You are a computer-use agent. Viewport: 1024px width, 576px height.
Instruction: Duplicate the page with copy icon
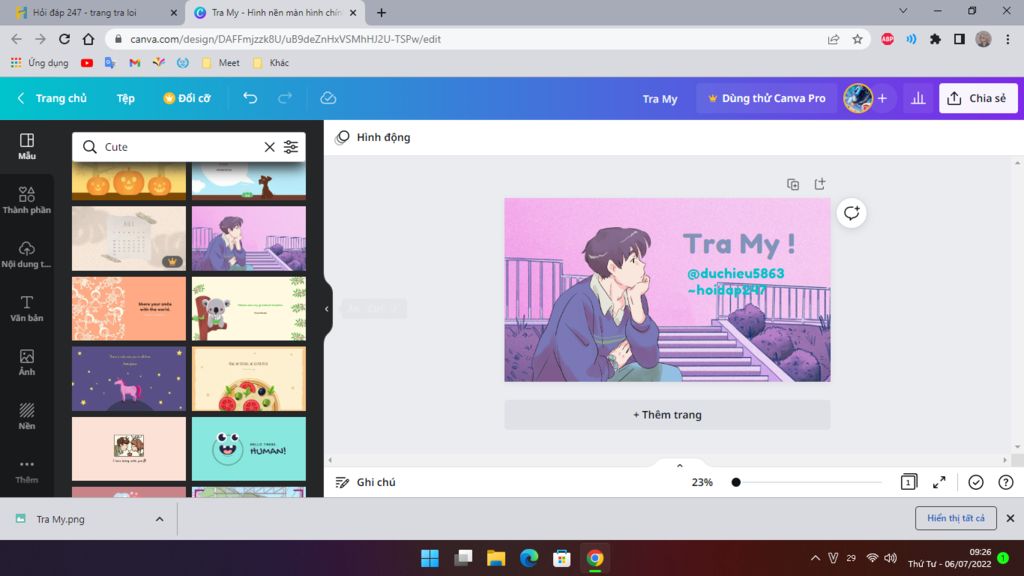tap(793, 184)
